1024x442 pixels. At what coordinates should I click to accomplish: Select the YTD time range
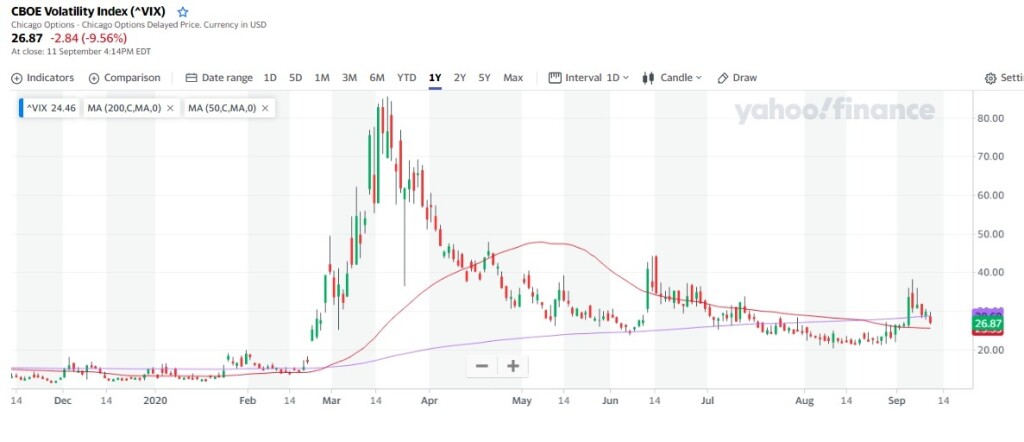406,78
